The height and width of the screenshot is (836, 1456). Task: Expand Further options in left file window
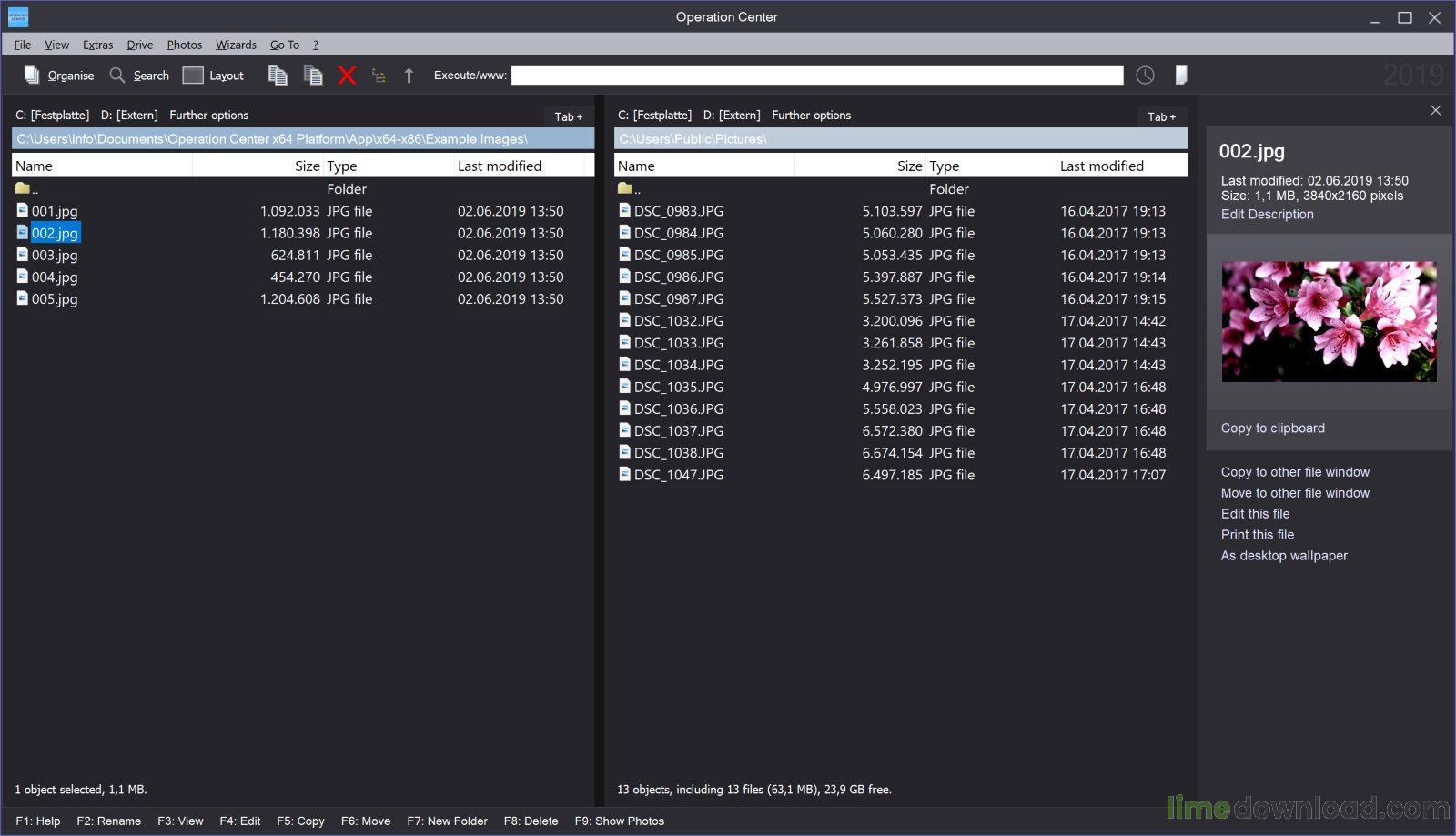point(208,116)
